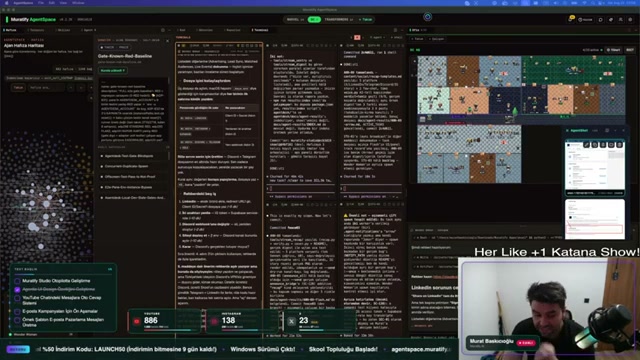640x360 pixels.
Task: Click the red stop square above terminals
Action: click(357, 38)
